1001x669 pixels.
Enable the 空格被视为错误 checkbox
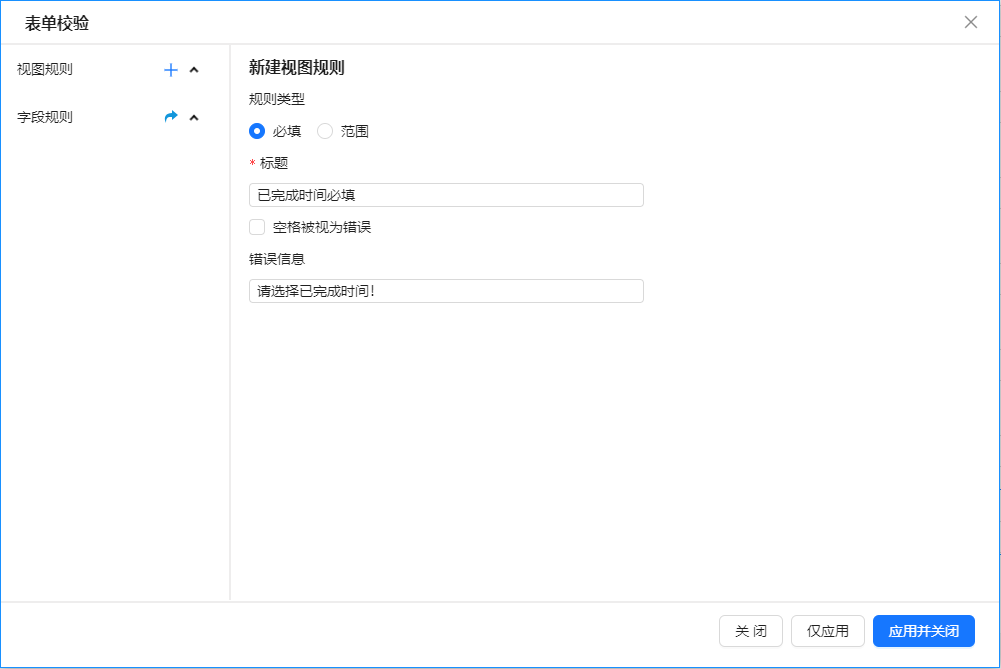256,227
